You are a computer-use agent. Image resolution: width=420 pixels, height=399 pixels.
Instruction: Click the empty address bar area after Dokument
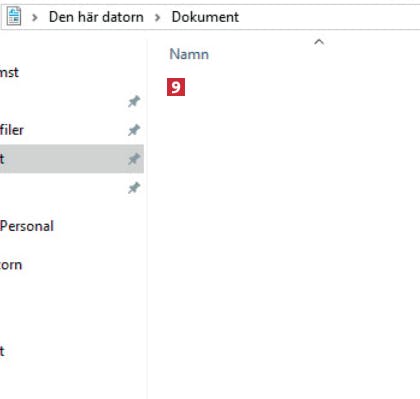tap(330, 17)
